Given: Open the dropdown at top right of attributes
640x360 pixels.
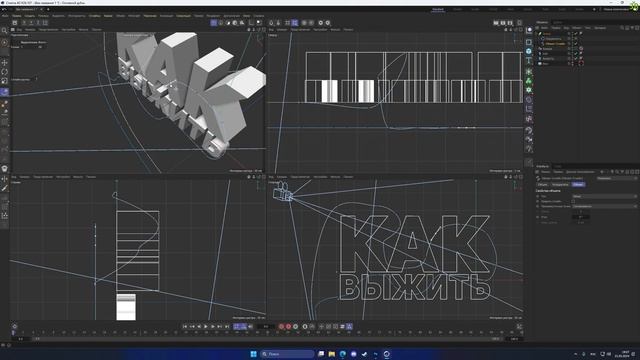Looking at the screenshot, I should pos(616,178).
